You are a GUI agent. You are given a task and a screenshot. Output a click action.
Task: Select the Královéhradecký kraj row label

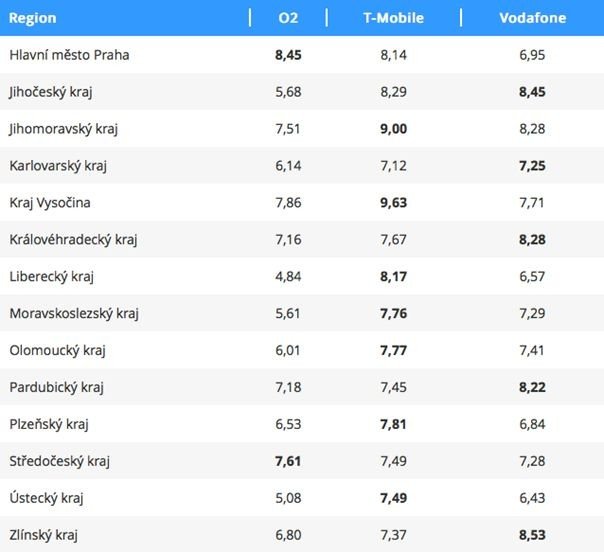tap(72, 240)
